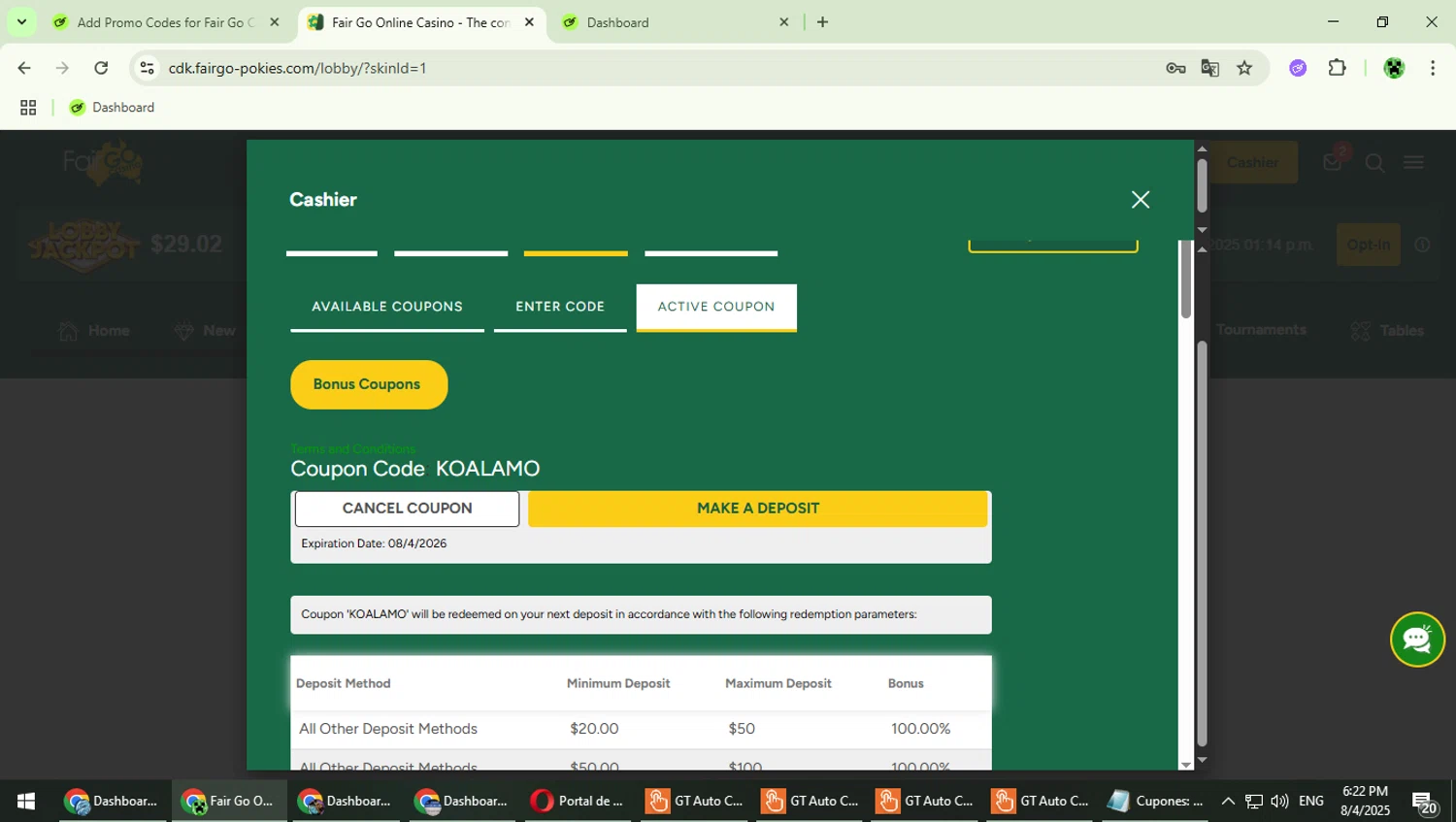Image resolution: width=1456 pixels, height=822 pixels.
Task: Click the Bonus Coupons button
Action: click(369, 384)
